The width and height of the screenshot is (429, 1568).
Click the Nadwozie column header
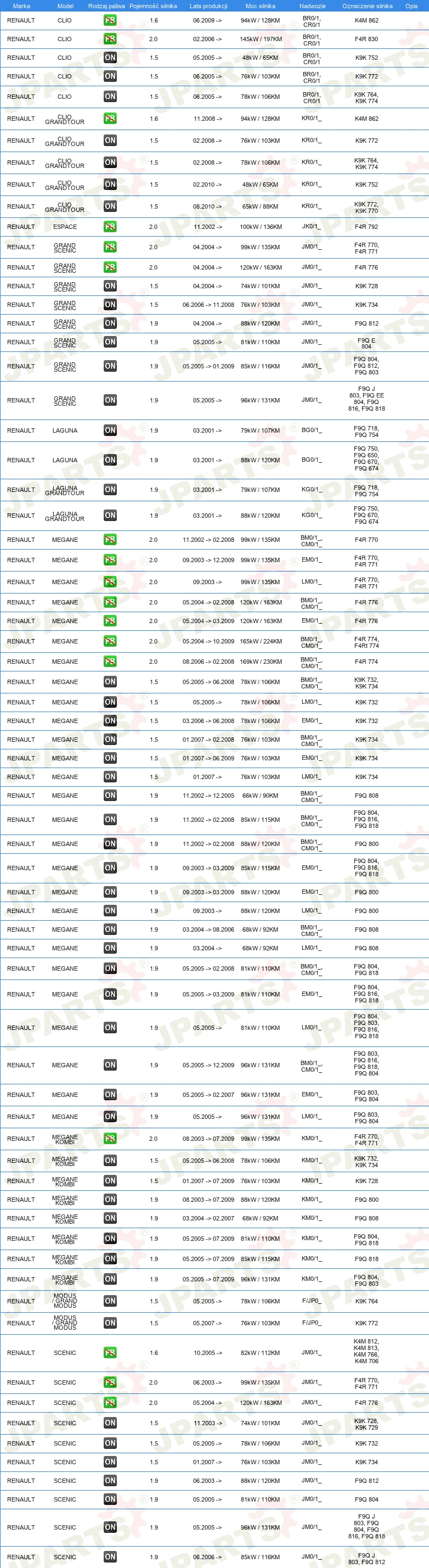coord(312,6)
